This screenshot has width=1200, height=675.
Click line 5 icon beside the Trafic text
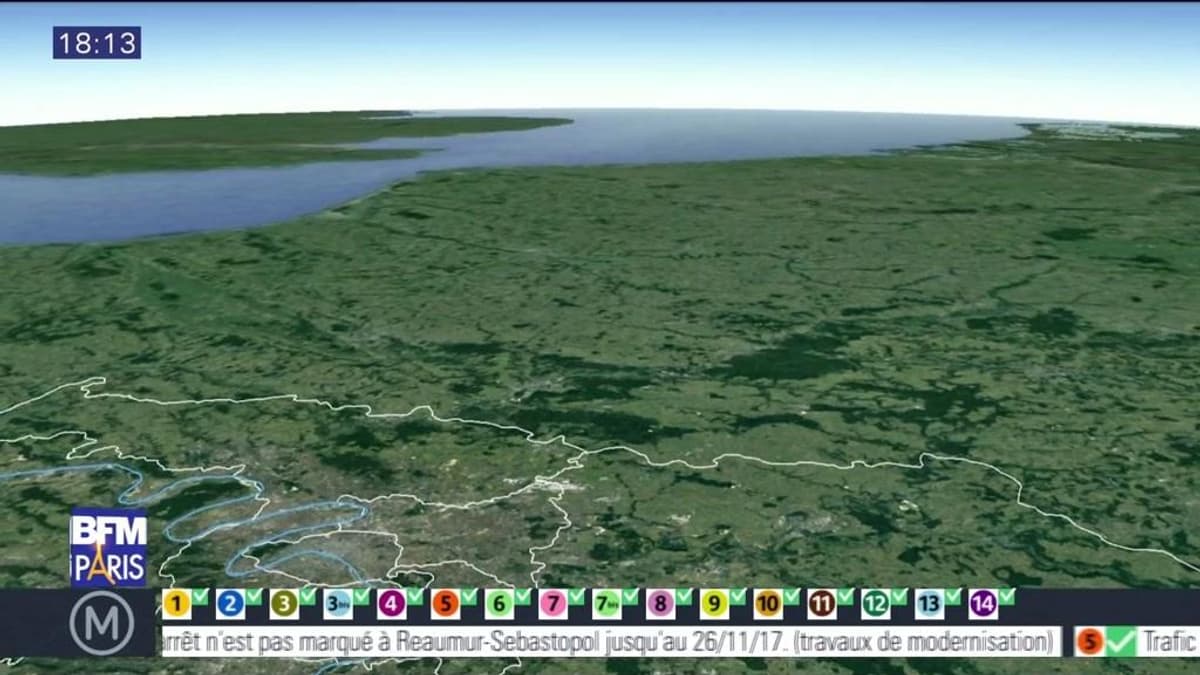tap(1090, 642)
